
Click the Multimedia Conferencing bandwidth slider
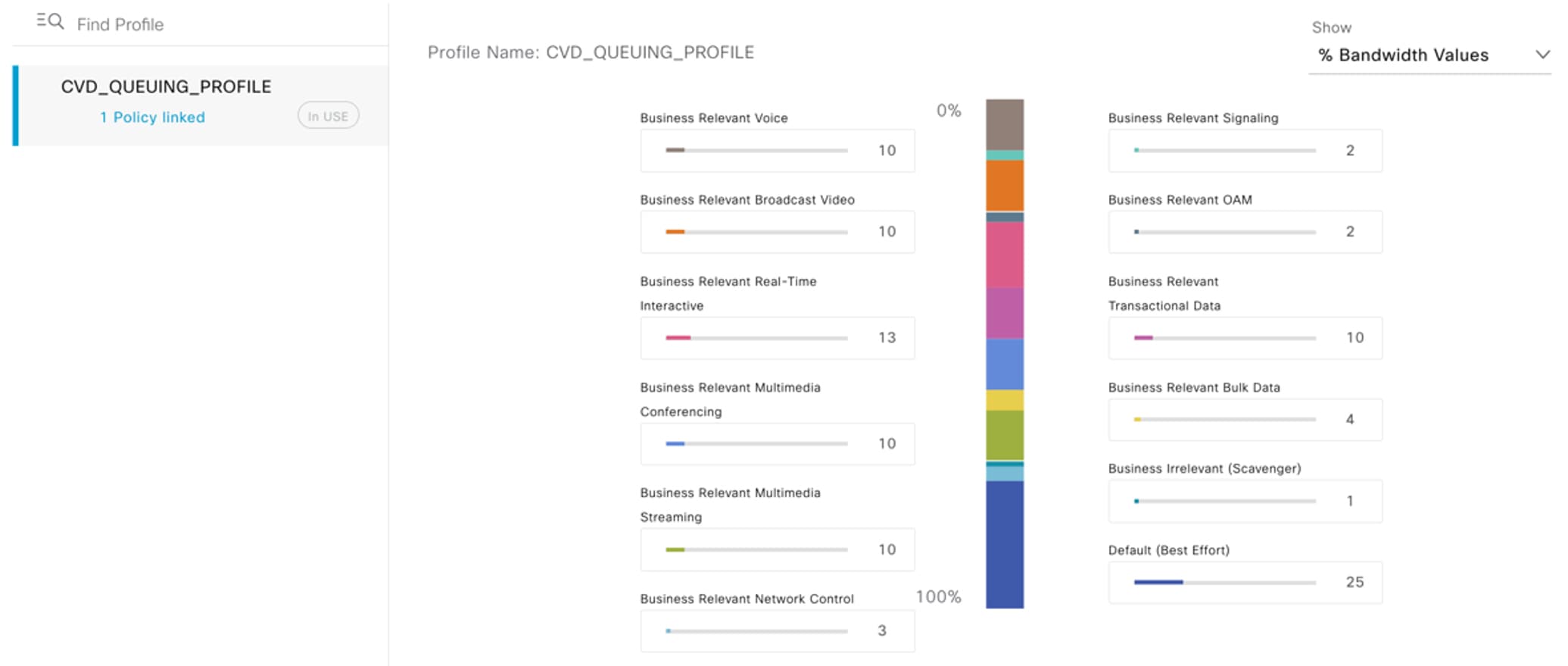click(756, 444)
